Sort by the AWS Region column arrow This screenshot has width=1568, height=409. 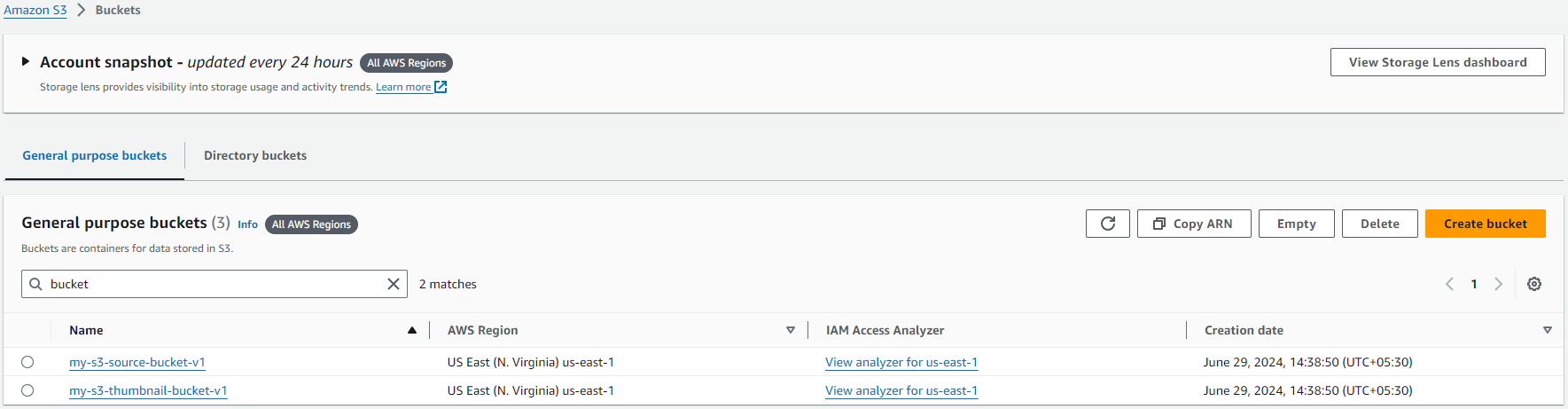(791, 330)
